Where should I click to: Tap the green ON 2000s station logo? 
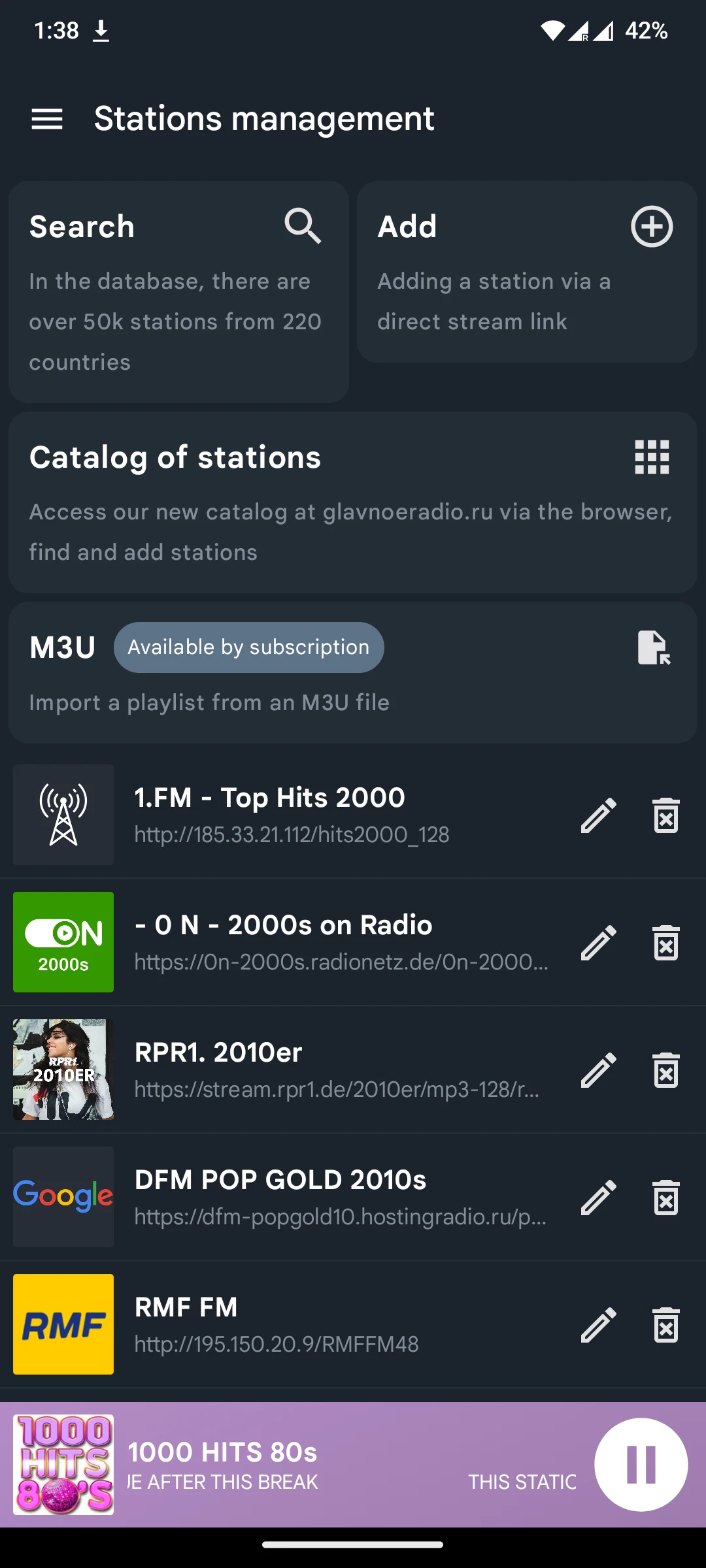pyautogui.click(x=63, y=942)
